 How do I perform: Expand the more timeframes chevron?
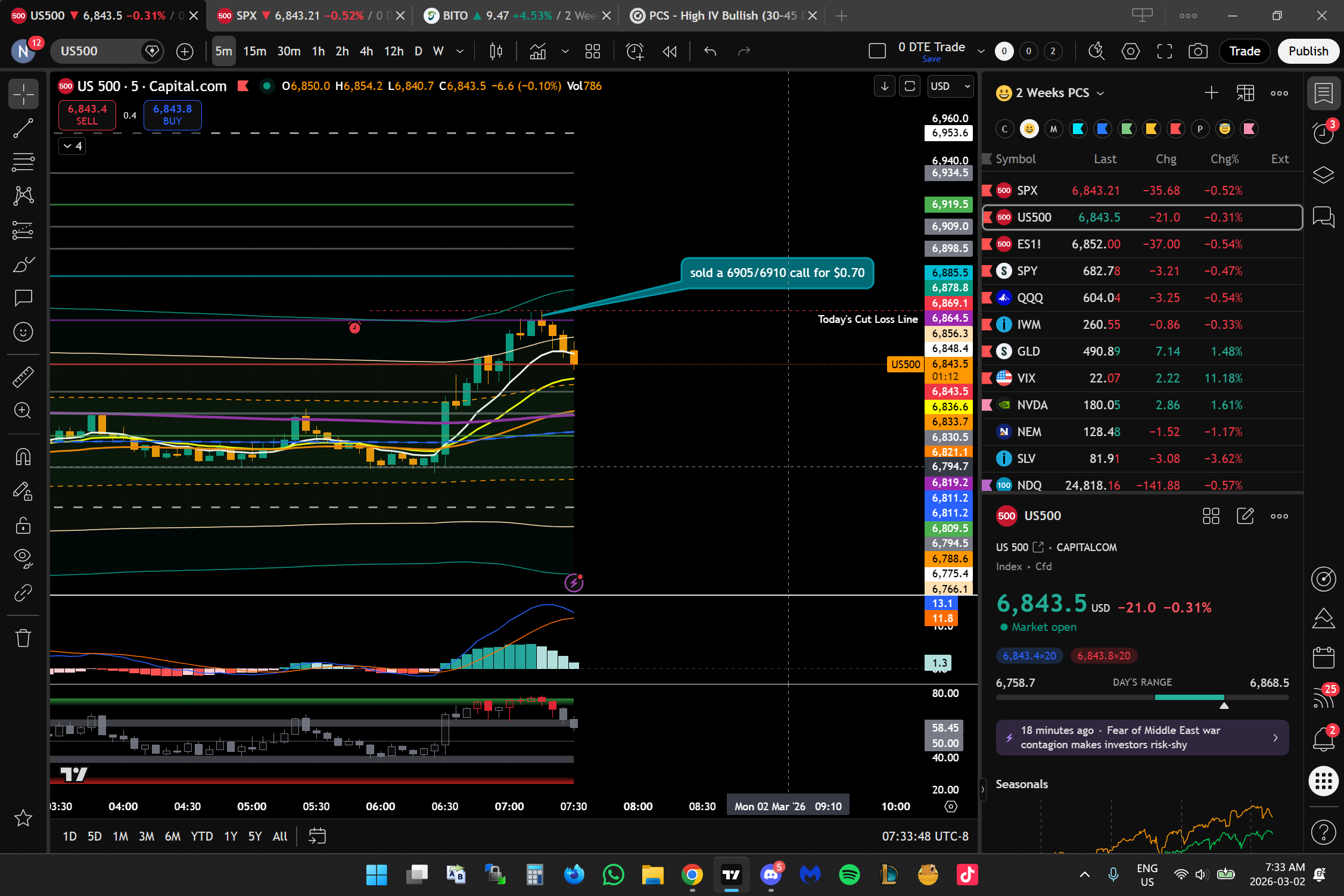[x=460, y=51]
